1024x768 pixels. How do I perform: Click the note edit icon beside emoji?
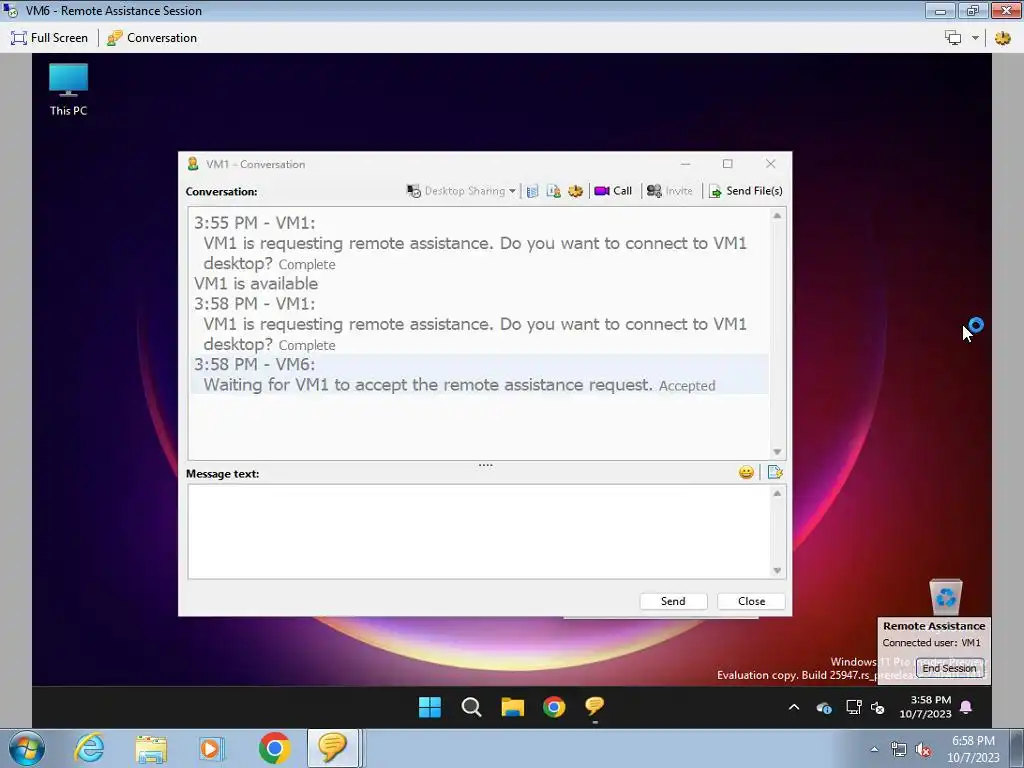coord(775,472)
